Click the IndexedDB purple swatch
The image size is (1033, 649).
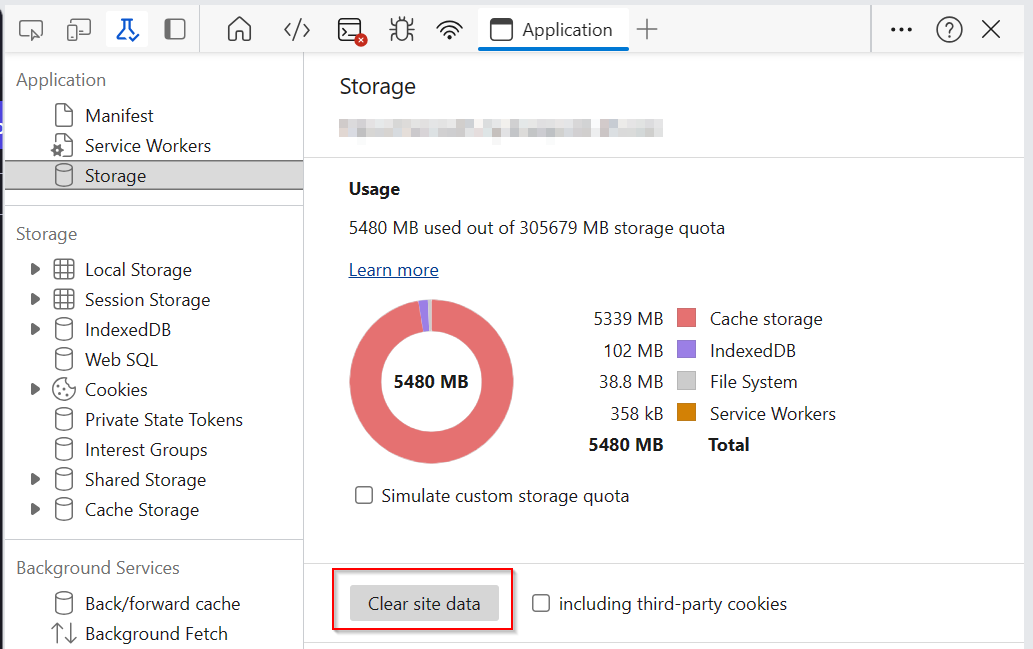686,349
